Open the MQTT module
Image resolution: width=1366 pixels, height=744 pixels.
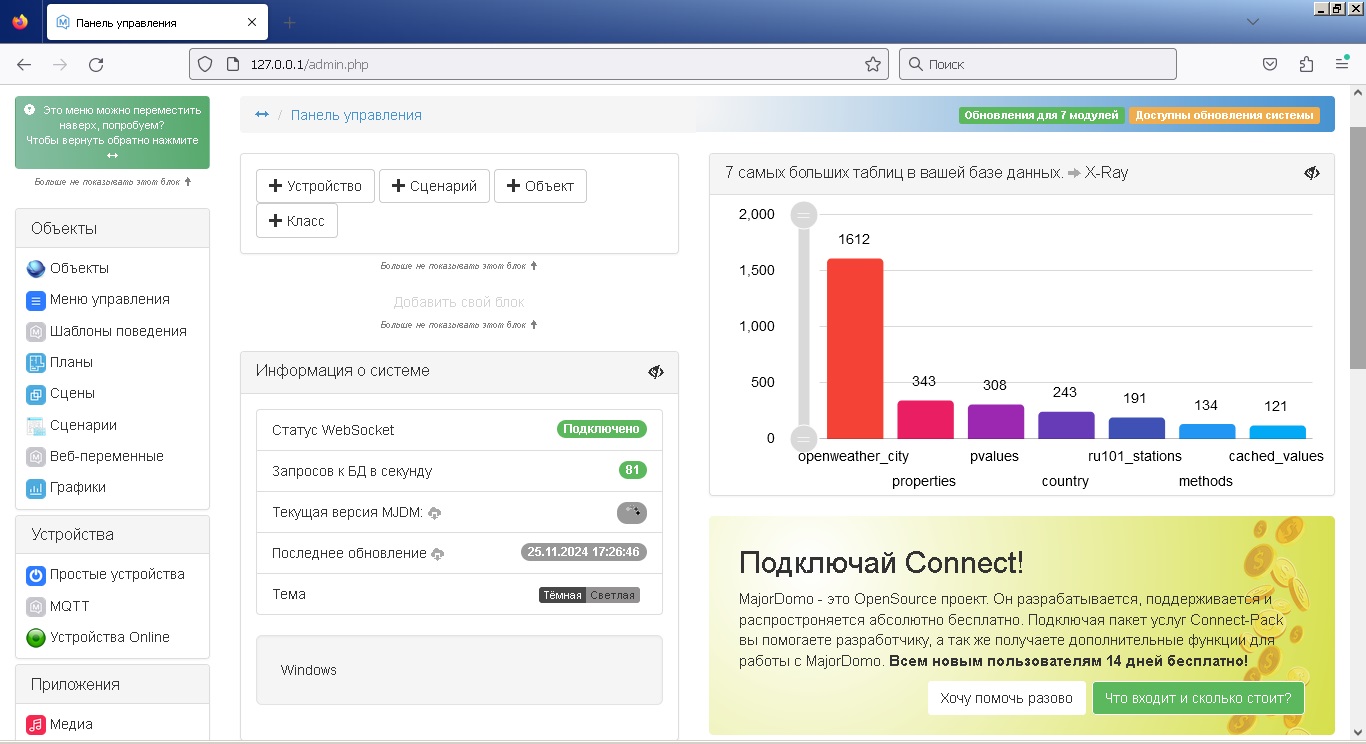[x=58, y=606]
